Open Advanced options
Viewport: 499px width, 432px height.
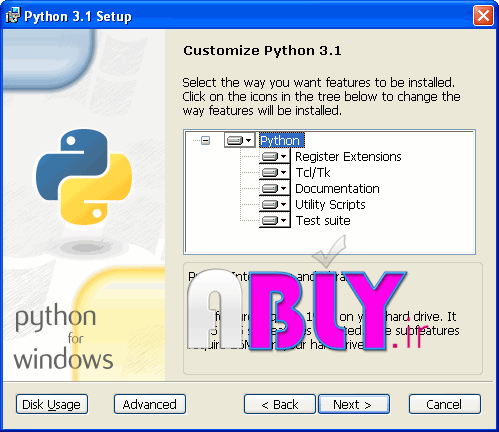pyautogui.click(x=150, y=404)
